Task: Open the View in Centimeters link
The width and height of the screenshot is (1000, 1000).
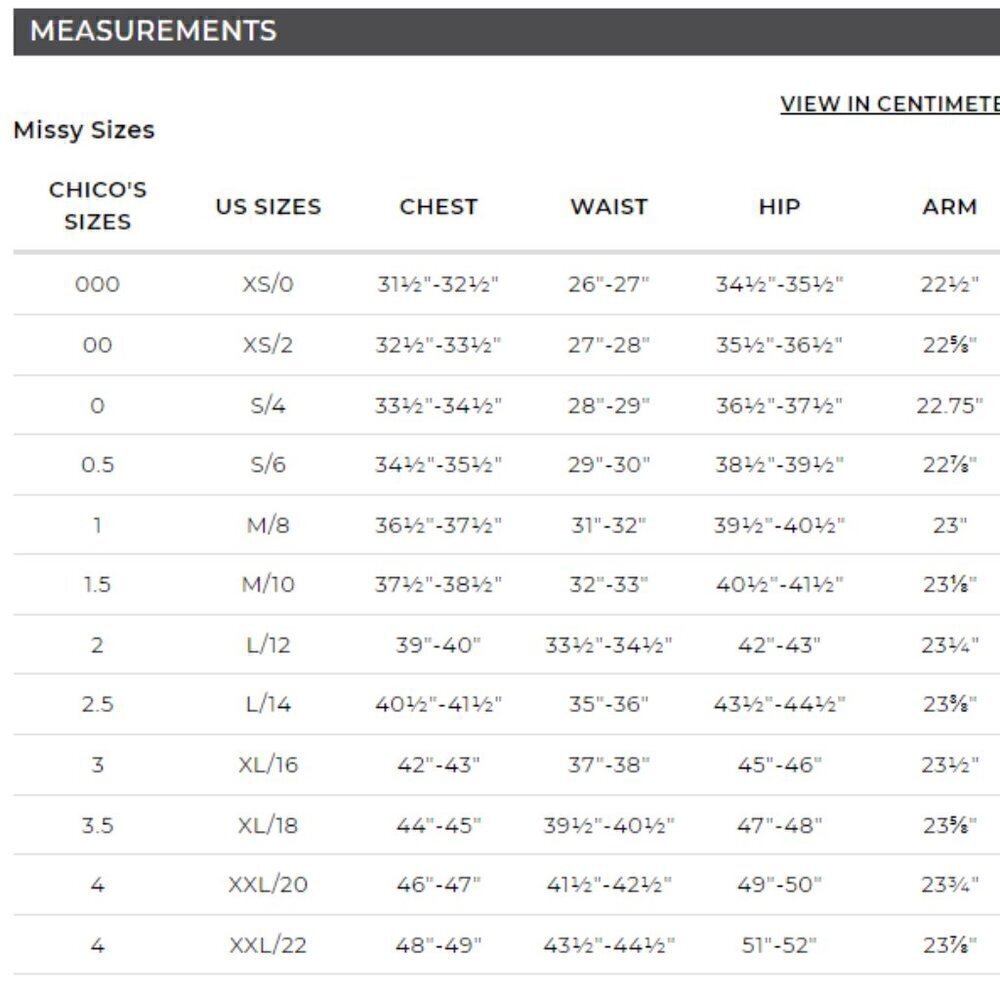Action: click(890, 104)
